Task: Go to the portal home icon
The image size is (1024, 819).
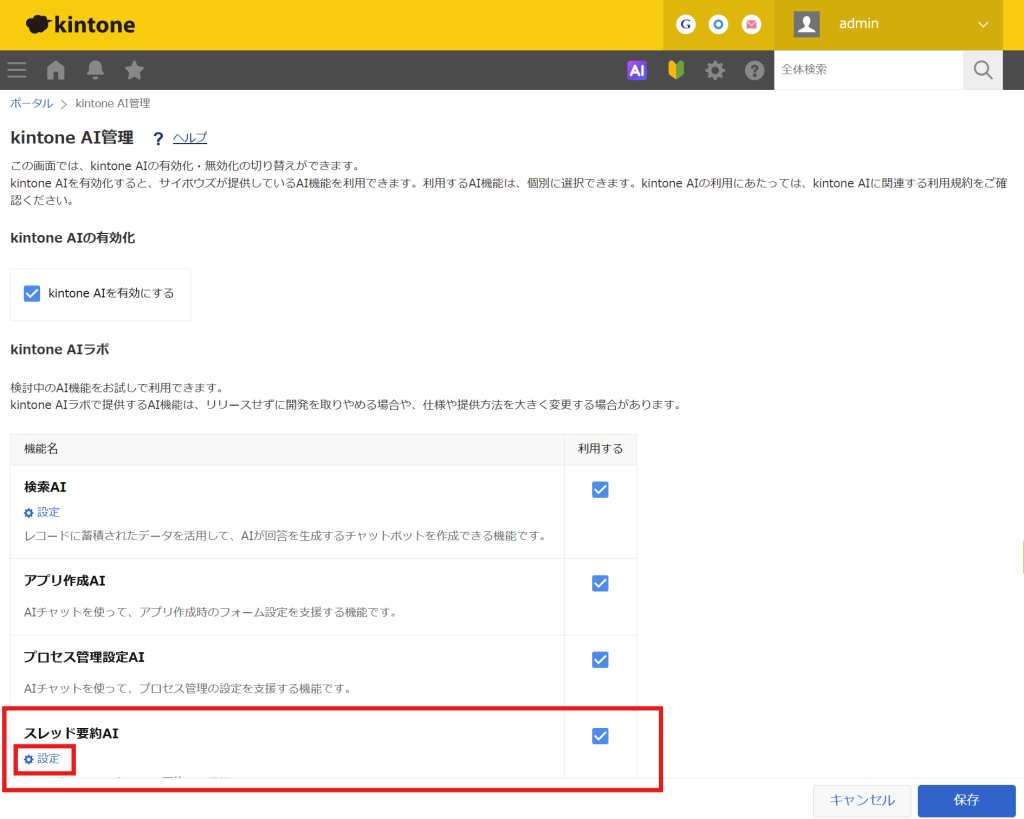Action: click(x=56, y=70)
